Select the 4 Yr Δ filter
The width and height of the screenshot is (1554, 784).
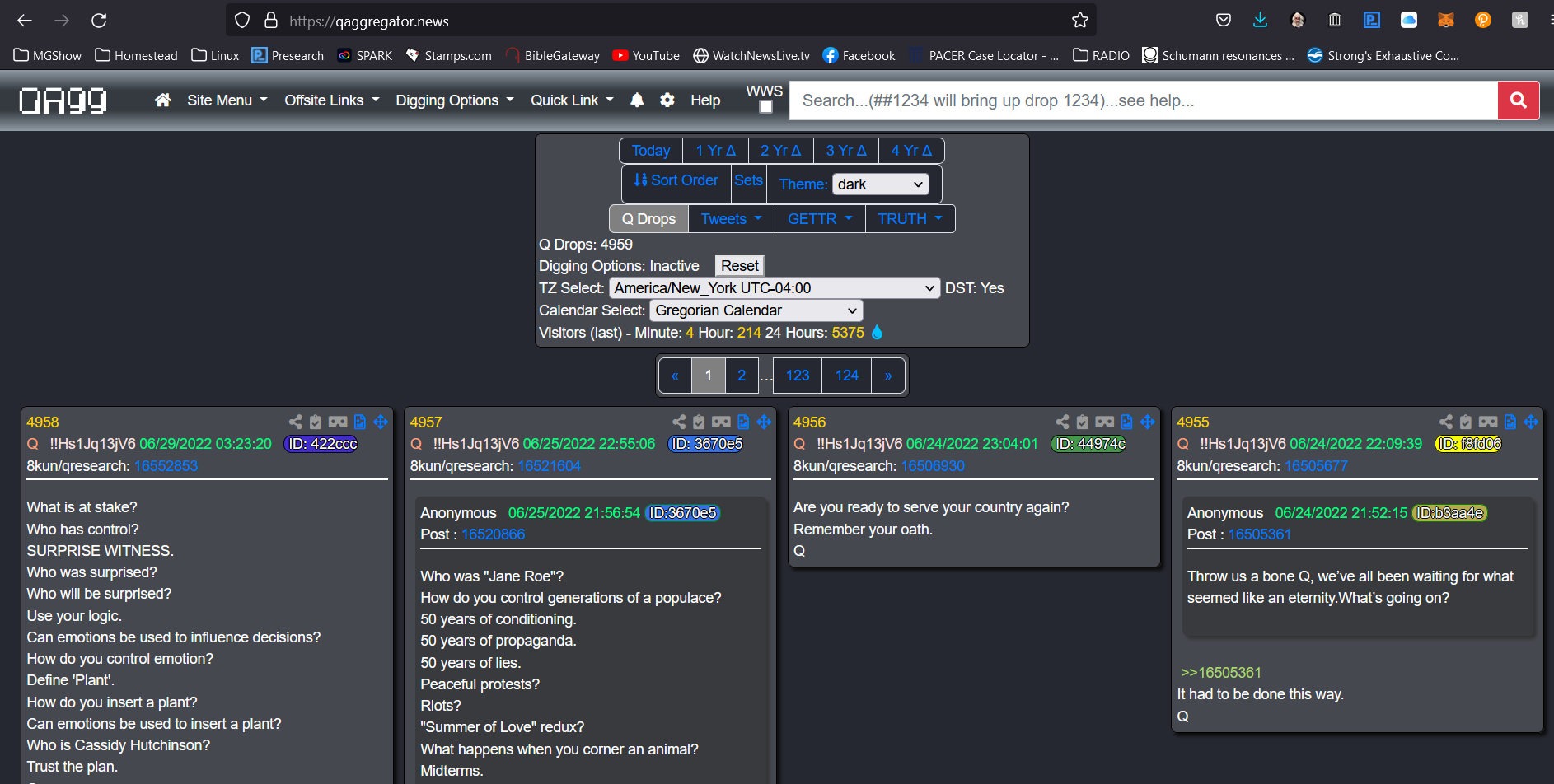tap(911, 151)
